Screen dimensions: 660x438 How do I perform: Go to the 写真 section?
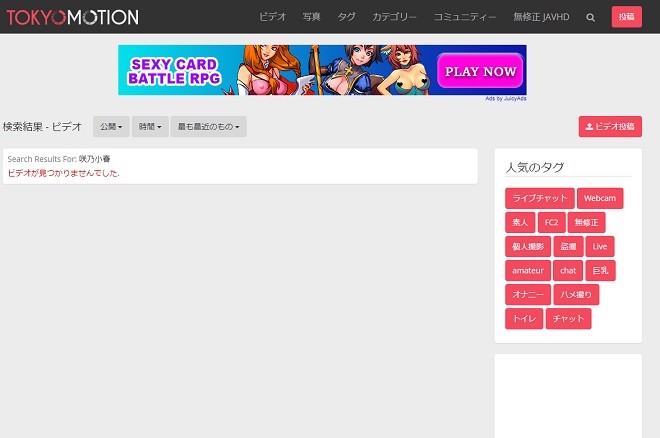click(312, 17)
